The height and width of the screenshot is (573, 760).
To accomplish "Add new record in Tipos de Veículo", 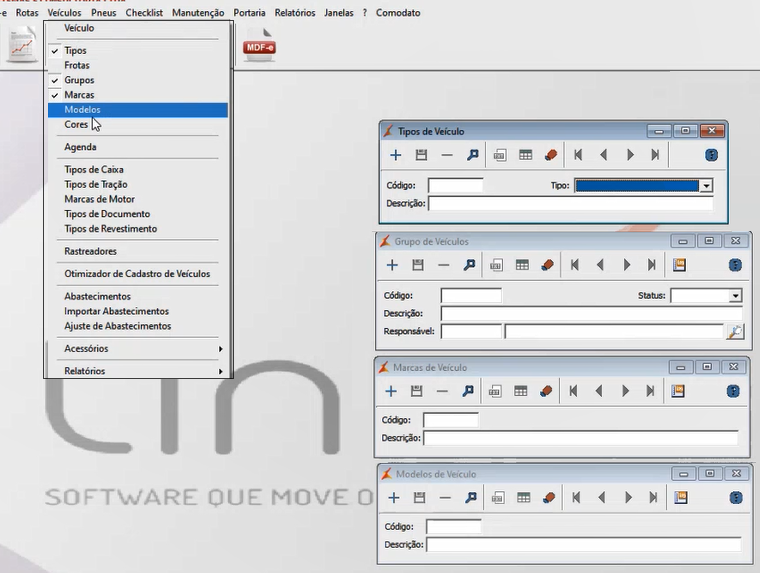I will pyautogui.click(x=396, y=155).
